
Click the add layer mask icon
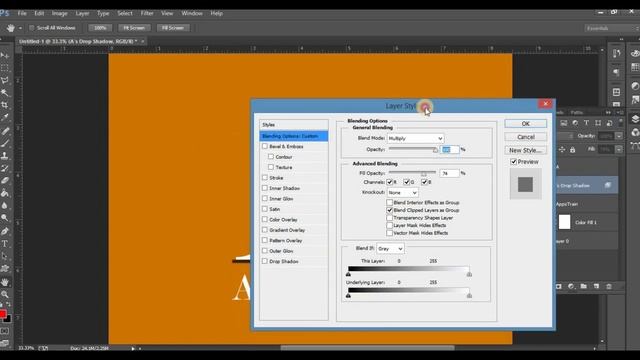point(559,287)
